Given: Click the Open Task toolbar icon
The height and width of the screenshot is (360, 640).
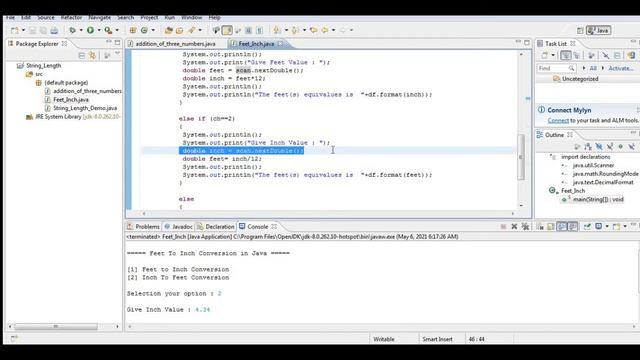Looking at the screenshot, I should point(179,30).
